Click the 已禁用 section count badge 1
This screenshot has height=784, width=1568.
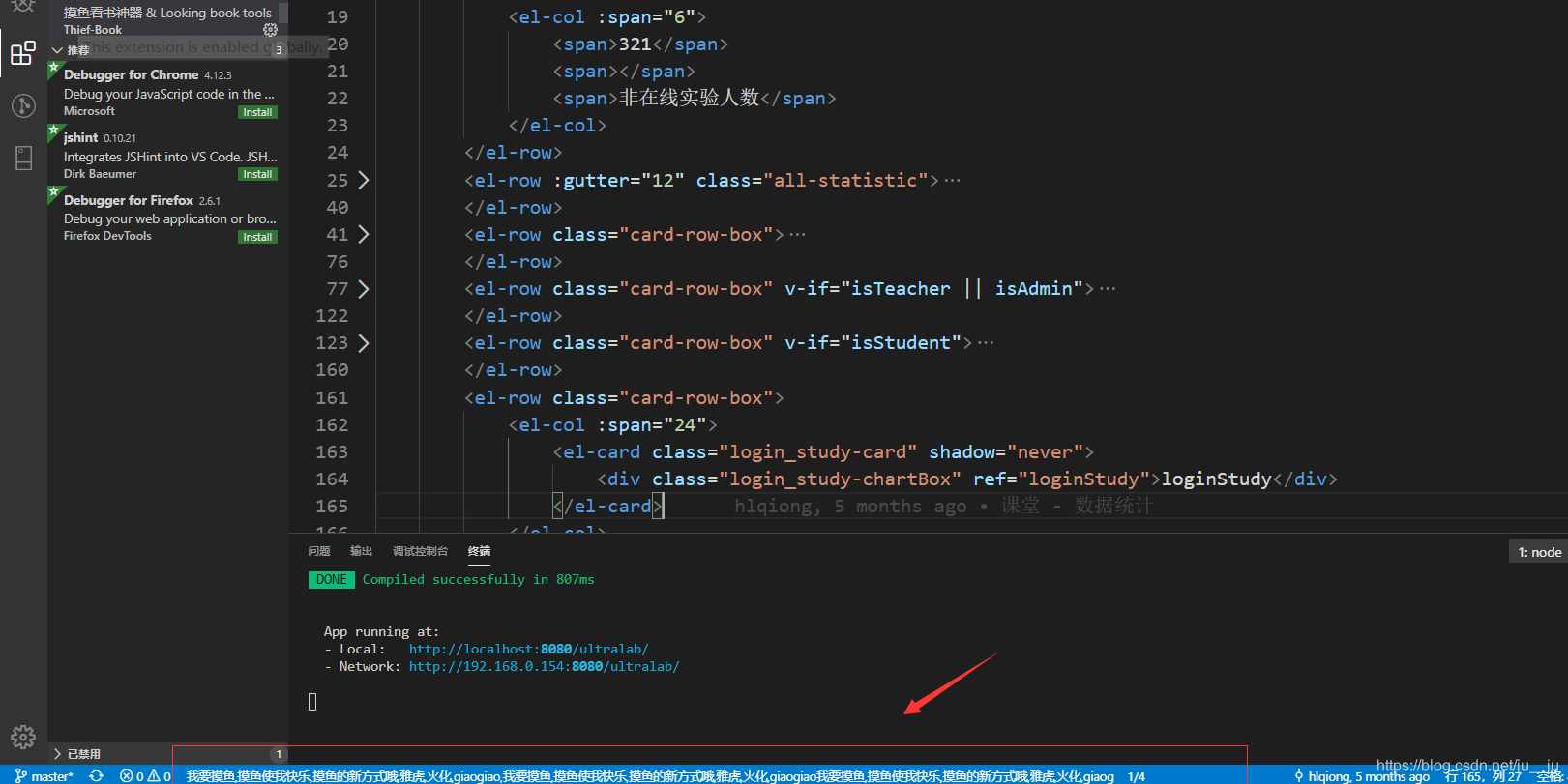[x=279, y=754]
